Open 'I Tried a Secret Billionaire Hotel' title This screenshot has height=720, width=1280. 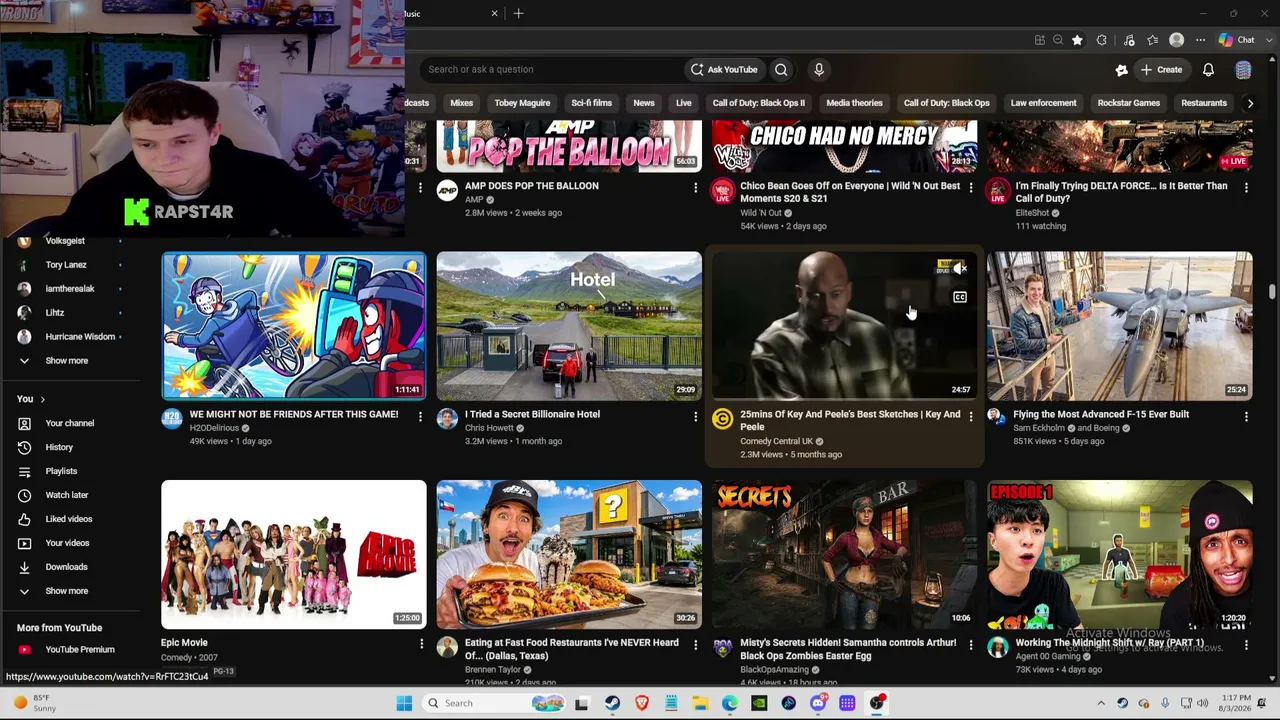(532, 414)
